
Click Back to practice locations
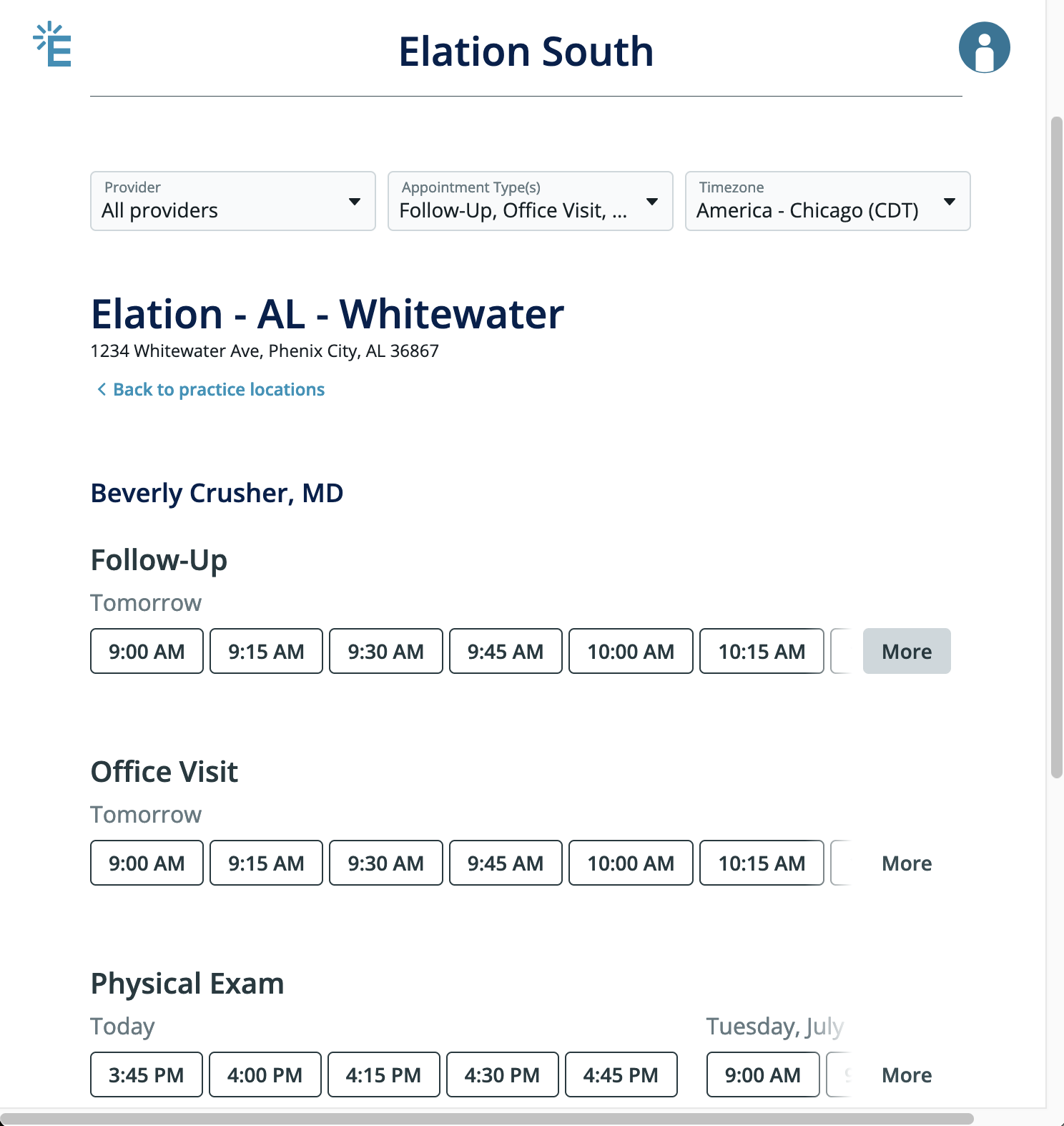218,388
